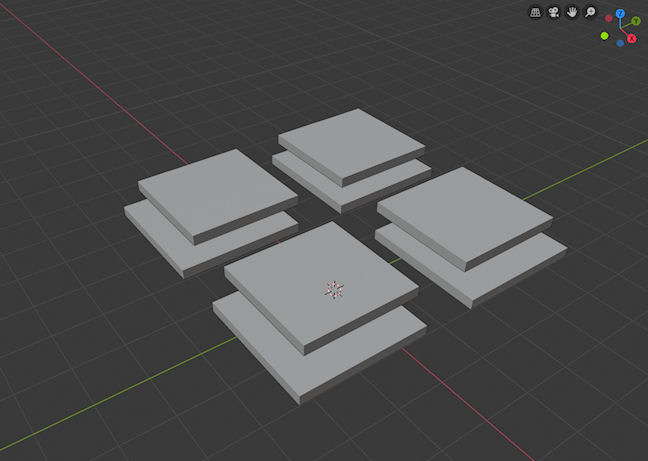Click the magnifier zoom view icon
Viewport: 648px width, 461px height.
coord(590,13)
